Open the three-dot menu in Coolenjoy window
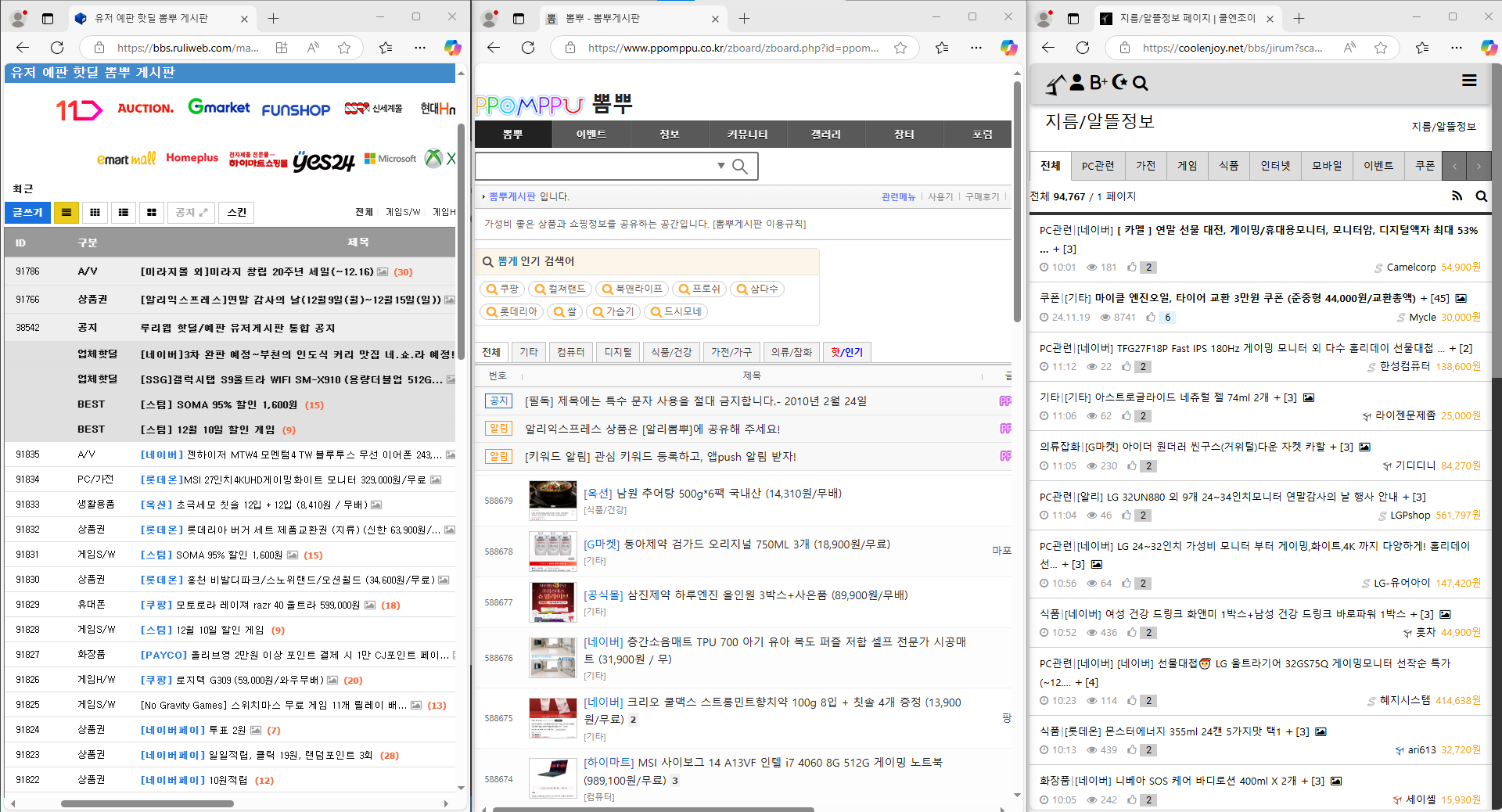This screenshot has width=1502, height=812. click(x=1456, y=48)
